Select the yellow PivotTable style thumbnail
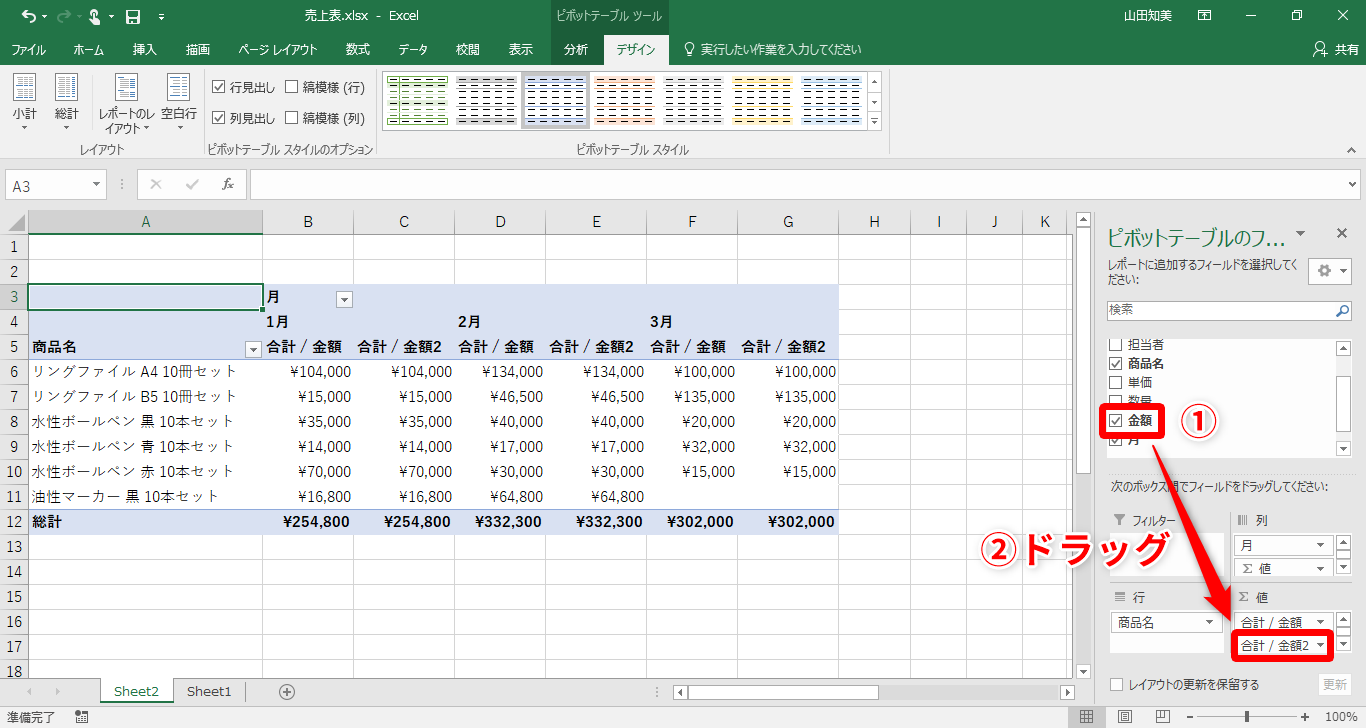 762,100
